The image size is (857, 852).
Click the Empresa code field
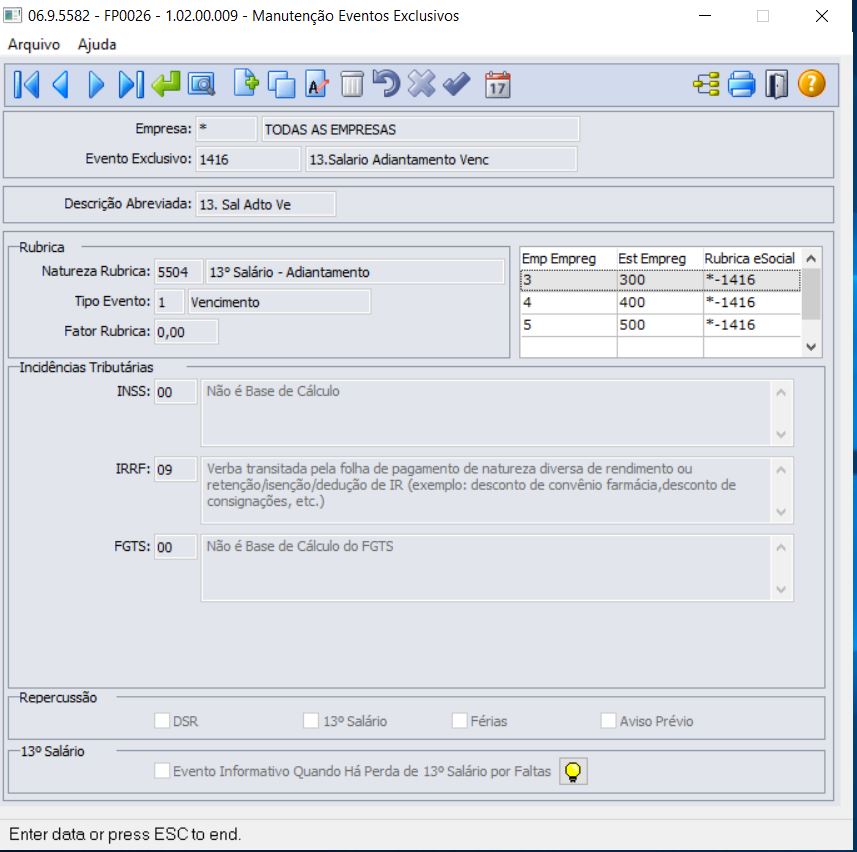pyautogui.click(x=226, y=129)
